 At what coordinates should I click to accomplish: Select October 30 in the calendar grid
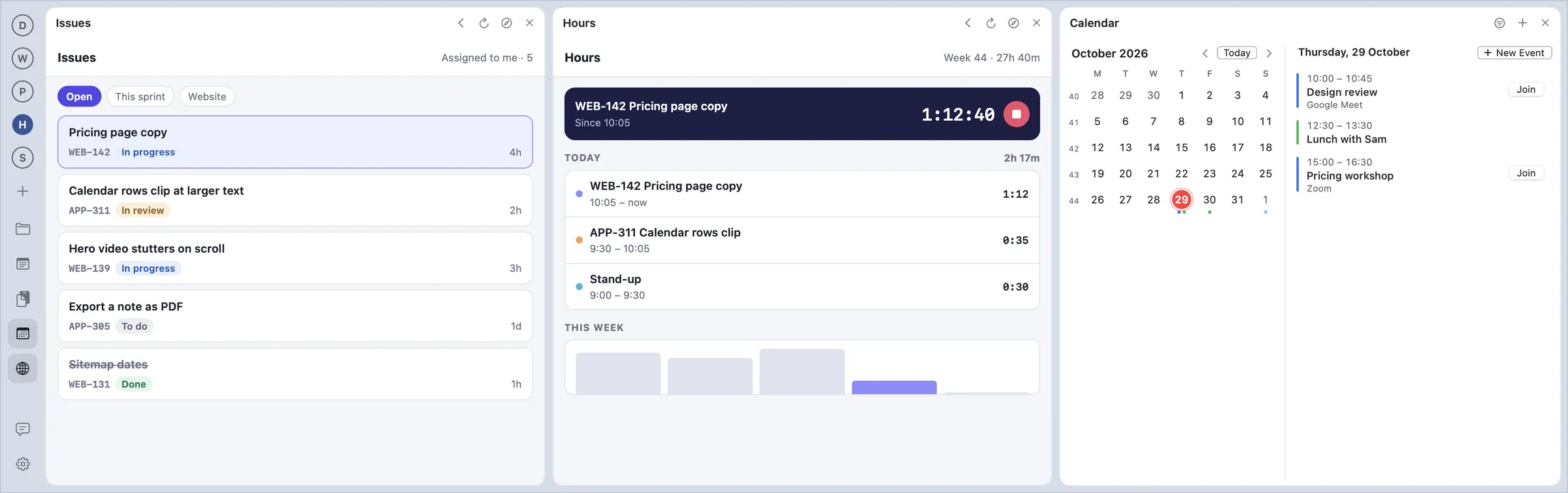point(1209,200)
